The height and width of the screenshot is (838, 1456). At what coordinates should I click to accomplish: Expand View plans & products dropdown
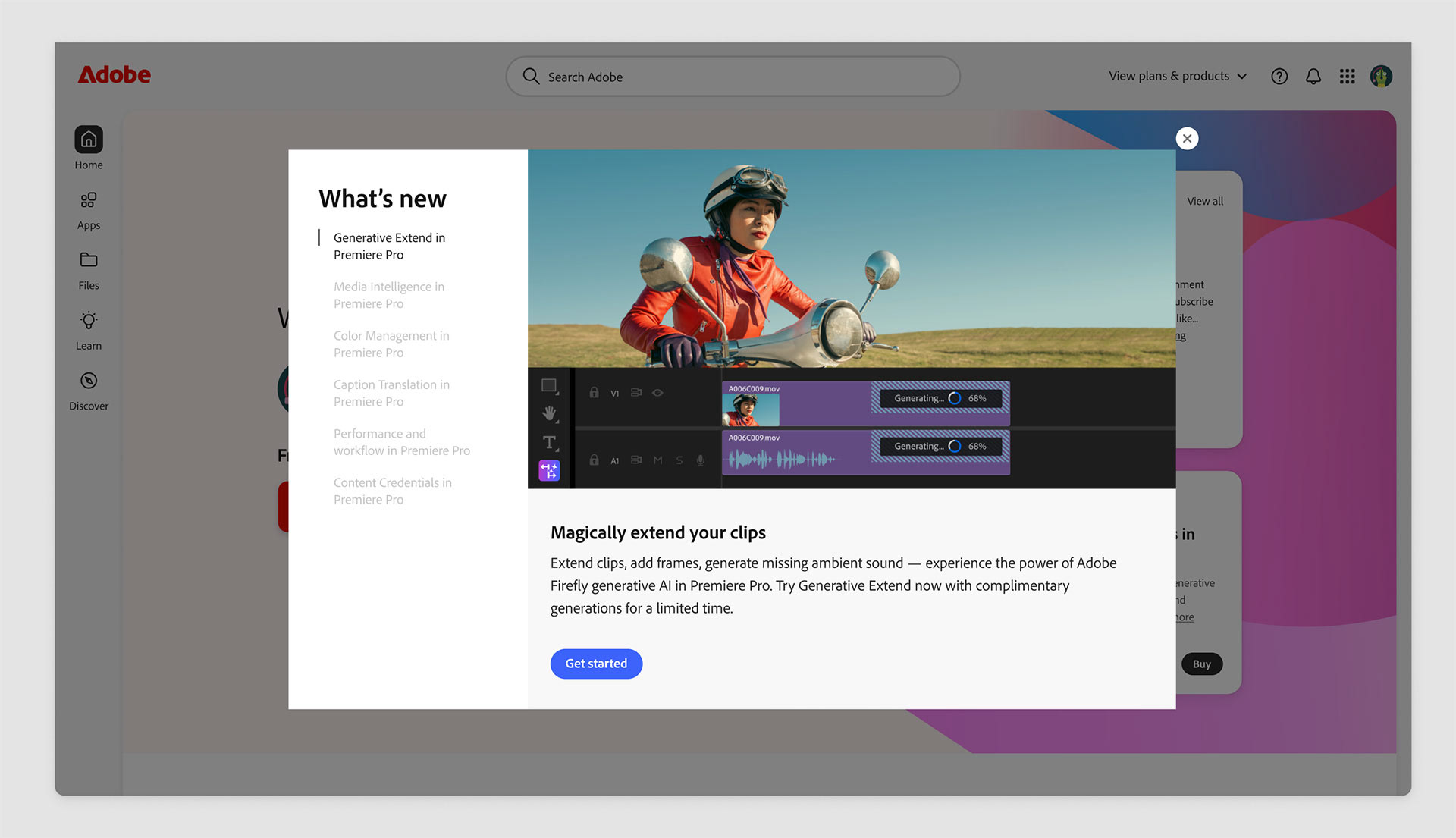click(1177, 76)
